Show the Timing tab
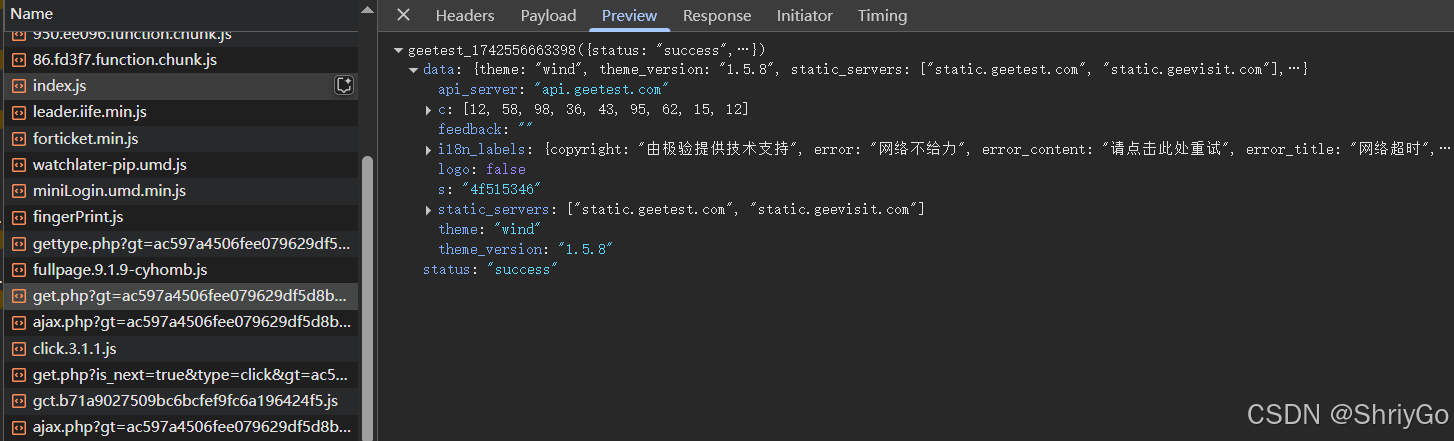Image resolution: width=1454 pixels, height=441 pixels. click(882, 15)
